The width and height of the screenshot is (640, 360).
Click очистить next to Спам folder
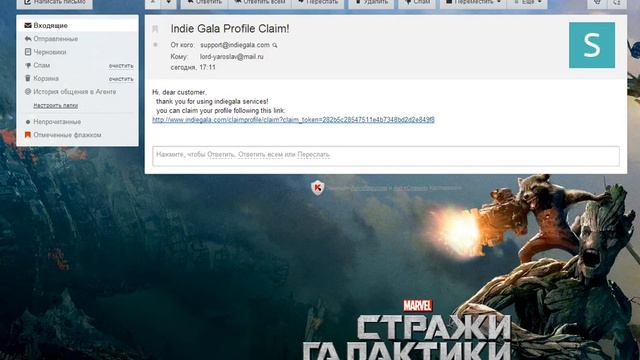[x=121, y=66]
